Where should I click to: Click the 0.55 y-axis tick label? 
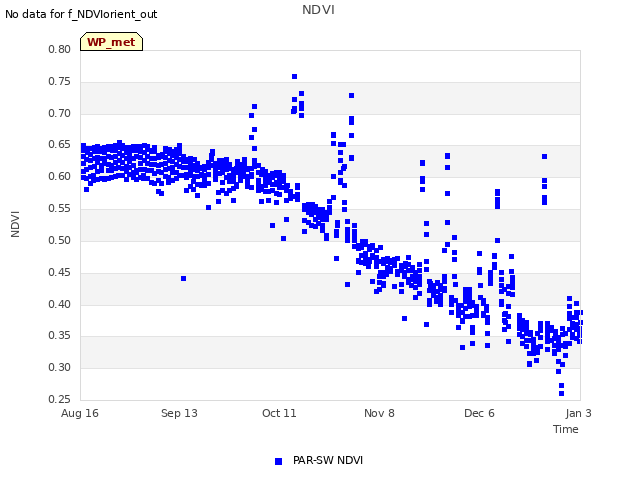60,208
